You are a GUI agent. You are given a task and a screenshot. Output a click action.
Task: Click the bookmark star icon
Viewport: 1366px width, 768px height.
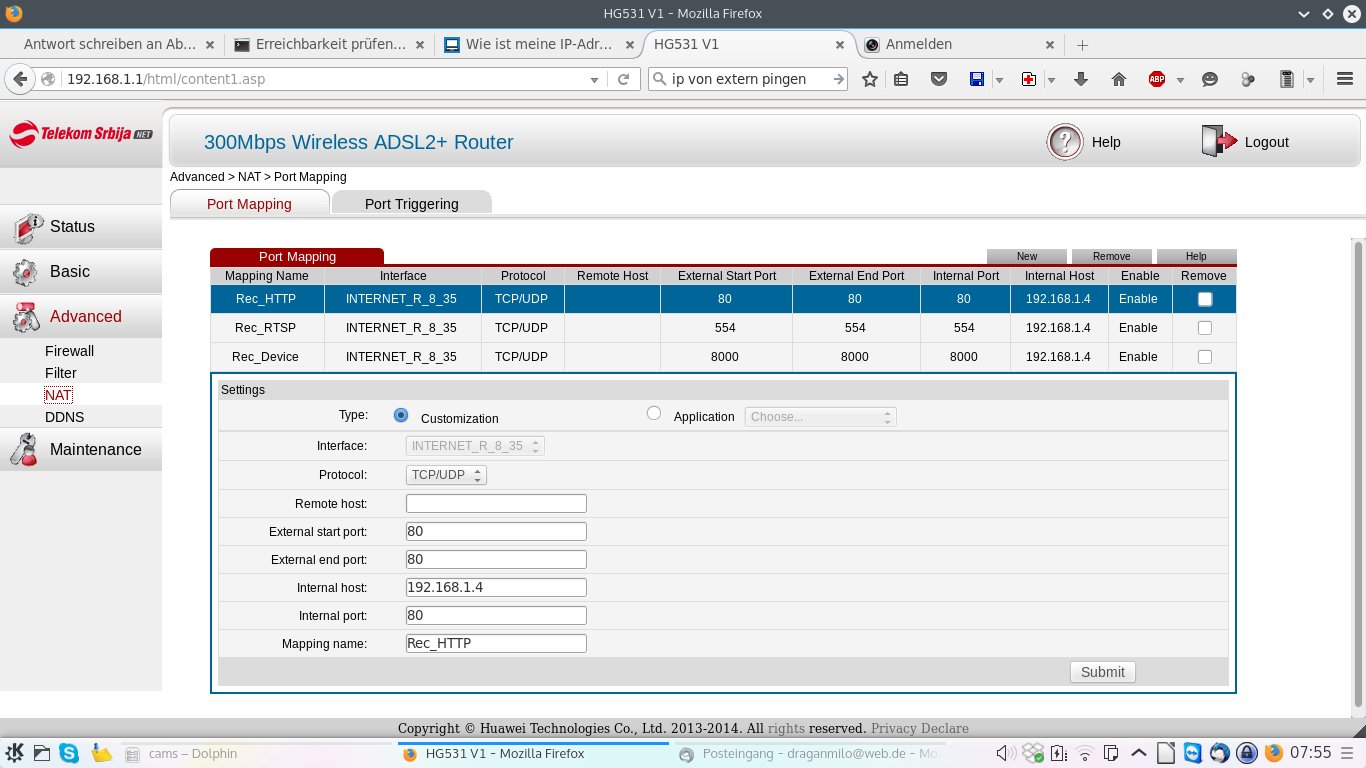pos(870,79)
